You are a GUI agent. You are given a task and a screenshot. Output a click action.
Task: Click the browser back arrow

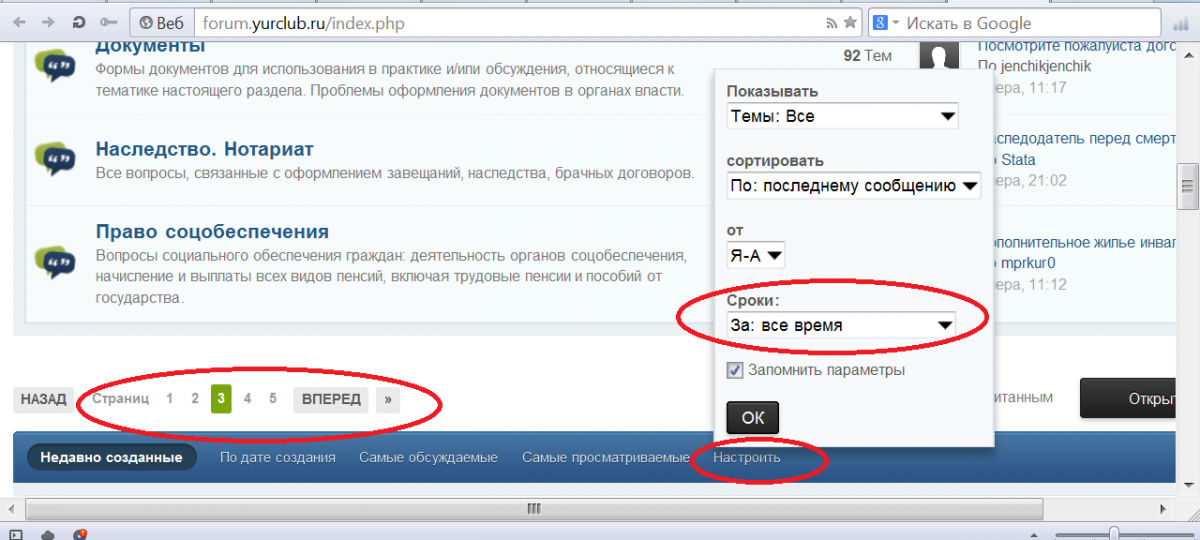point(20,22)
